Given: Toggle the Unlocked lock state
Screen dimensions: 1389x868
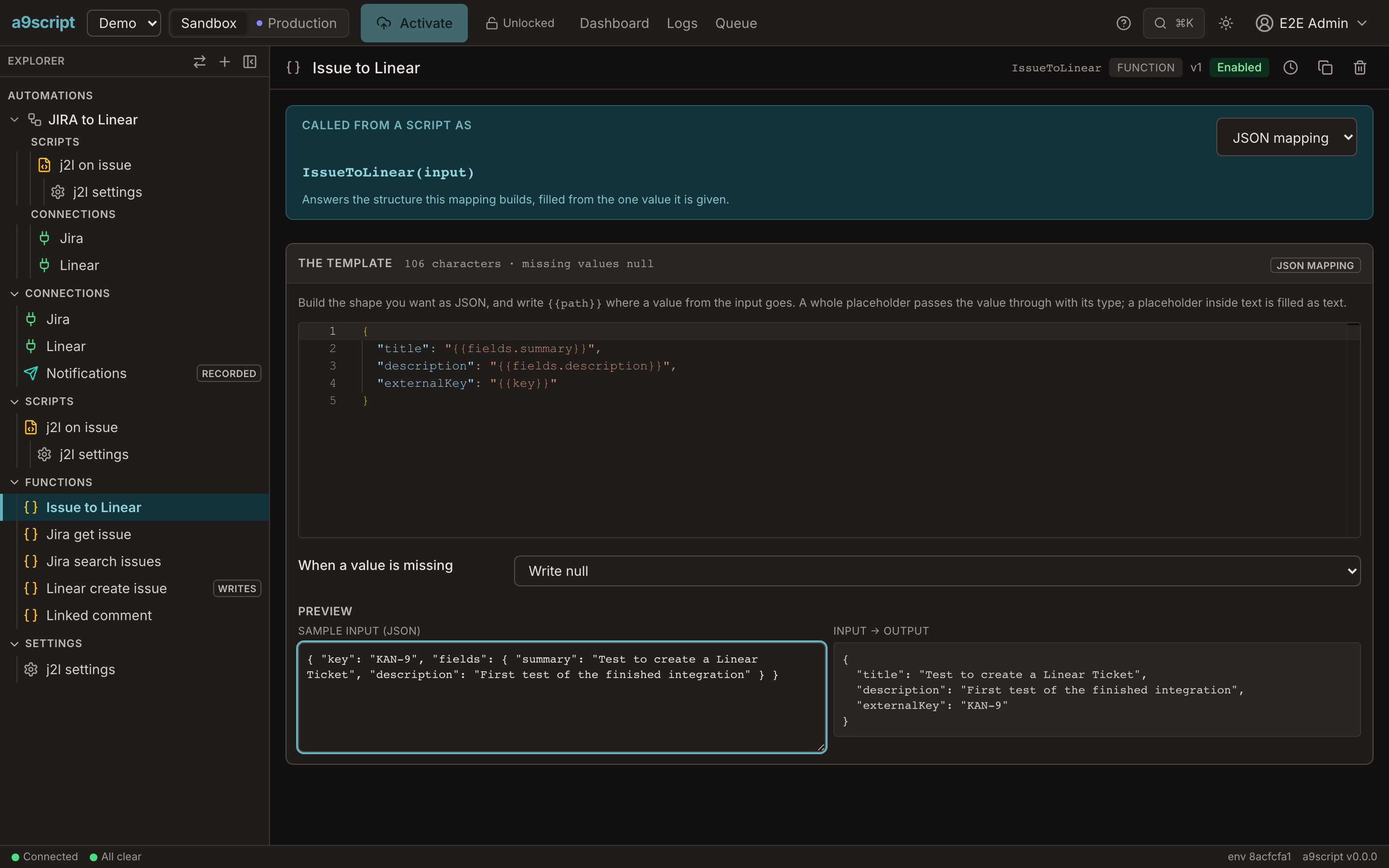Looking at the screenshot, I should point(520,23).
